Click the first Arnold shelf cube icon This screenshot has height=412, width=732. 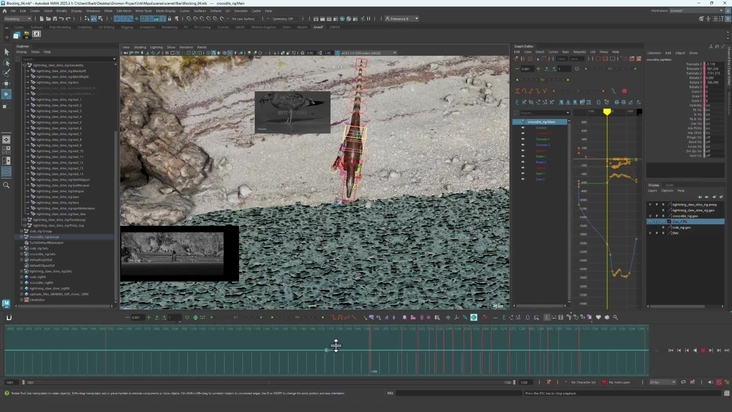(17, 35)
